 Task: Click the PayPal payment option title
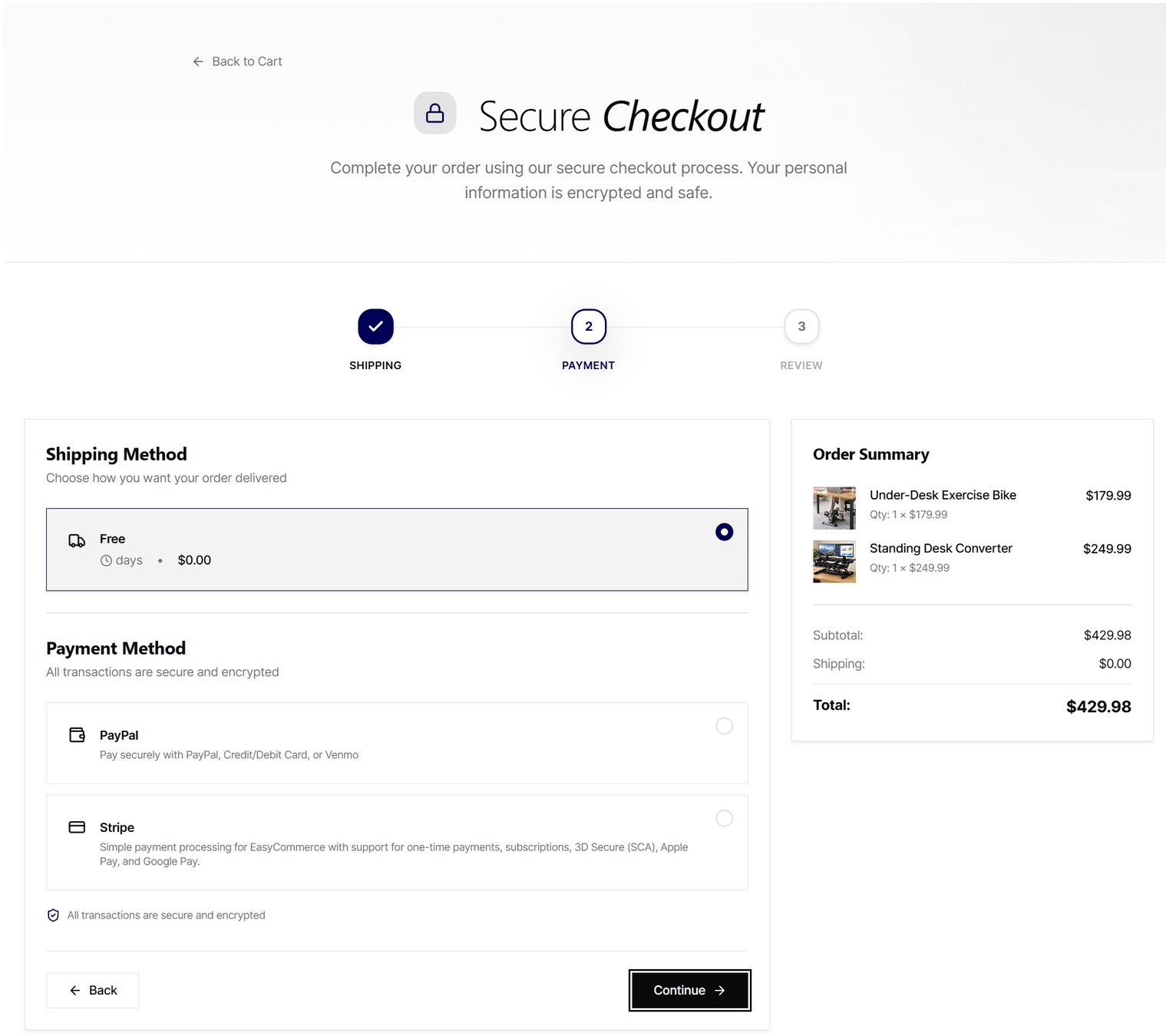119,735
